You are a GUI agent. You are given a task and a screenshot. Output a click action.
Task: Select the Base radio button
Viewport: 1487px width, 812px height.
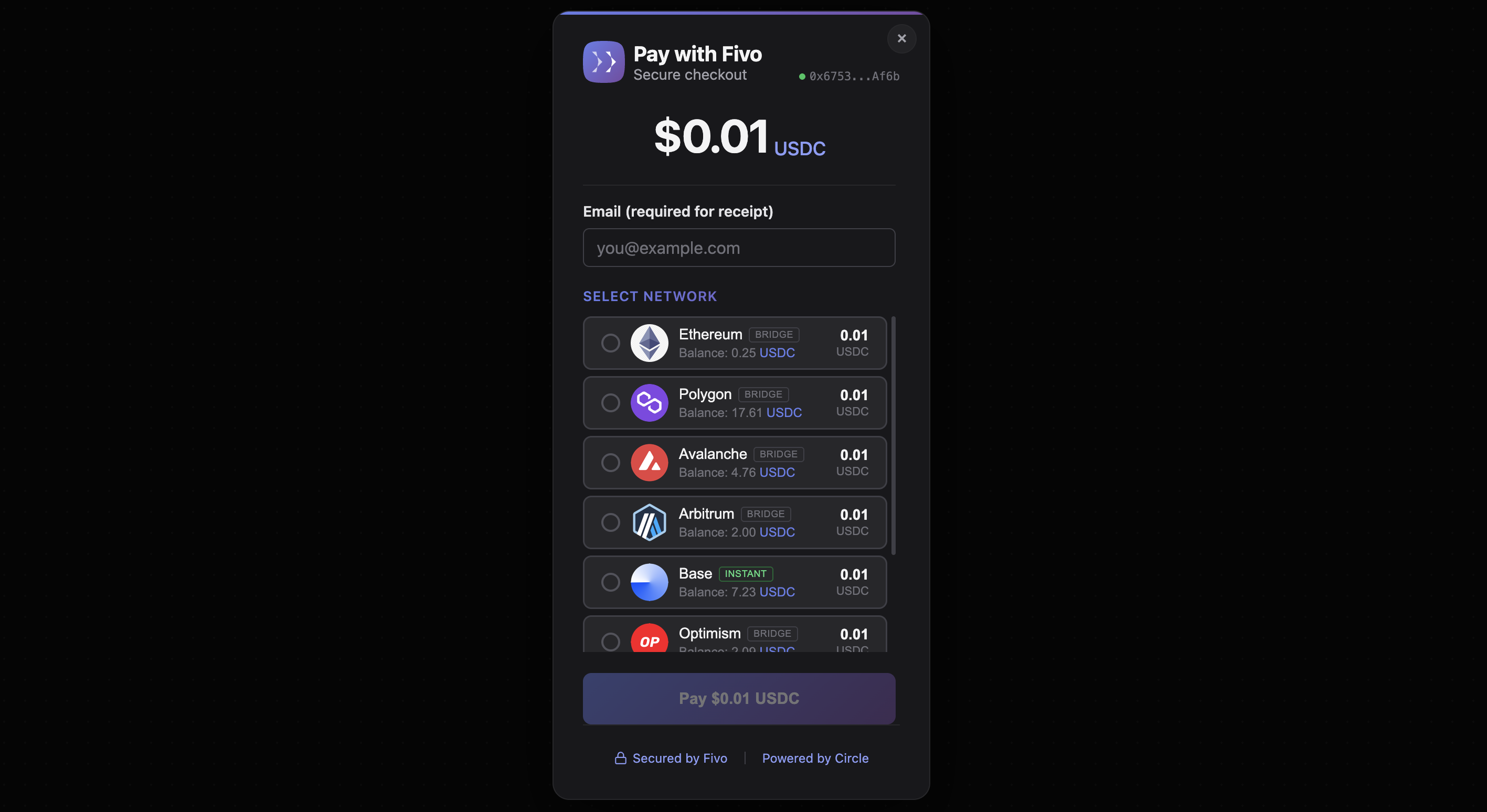coord(610,582)
